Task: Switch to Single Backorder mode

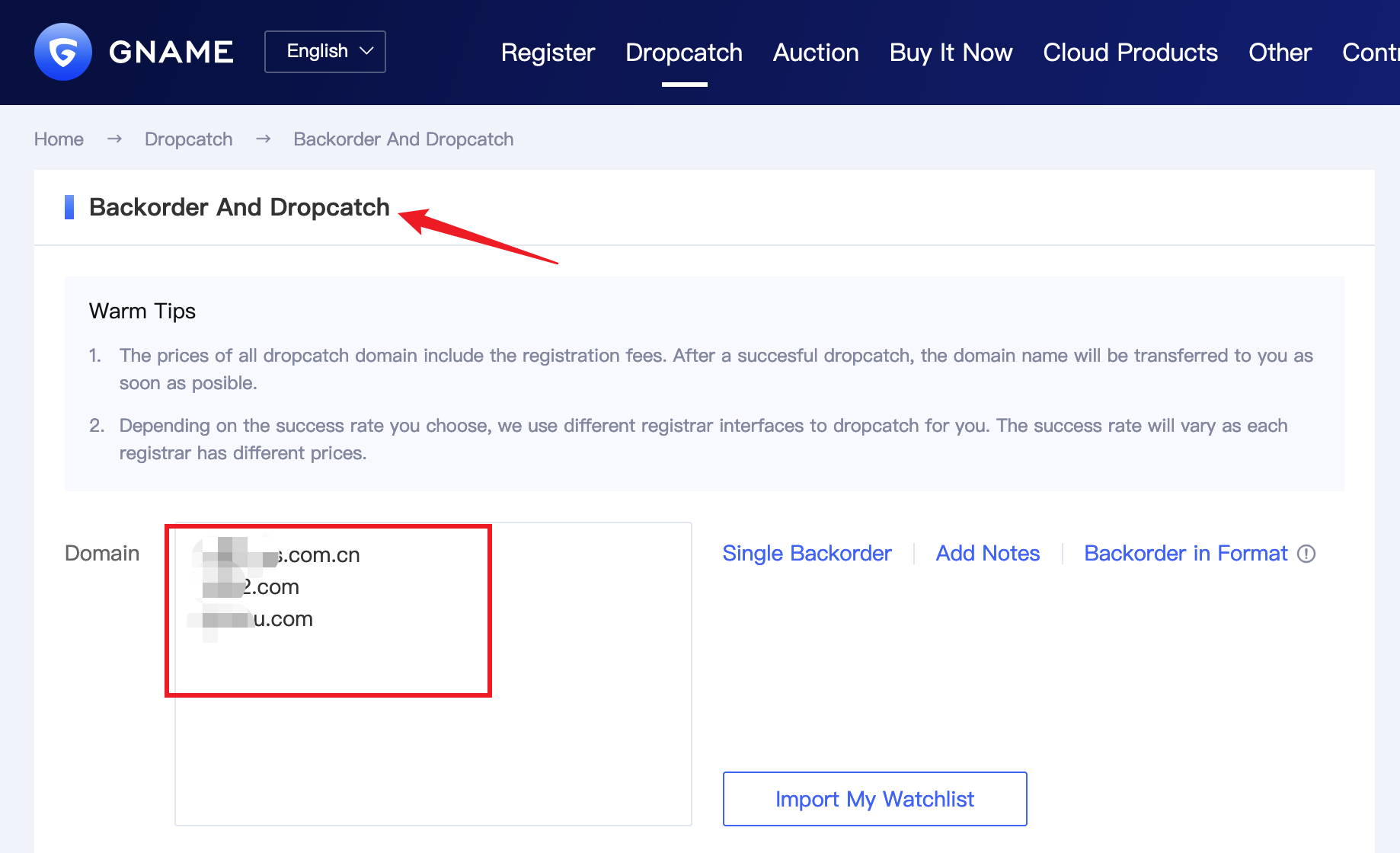Action: (x=807, y=554)
